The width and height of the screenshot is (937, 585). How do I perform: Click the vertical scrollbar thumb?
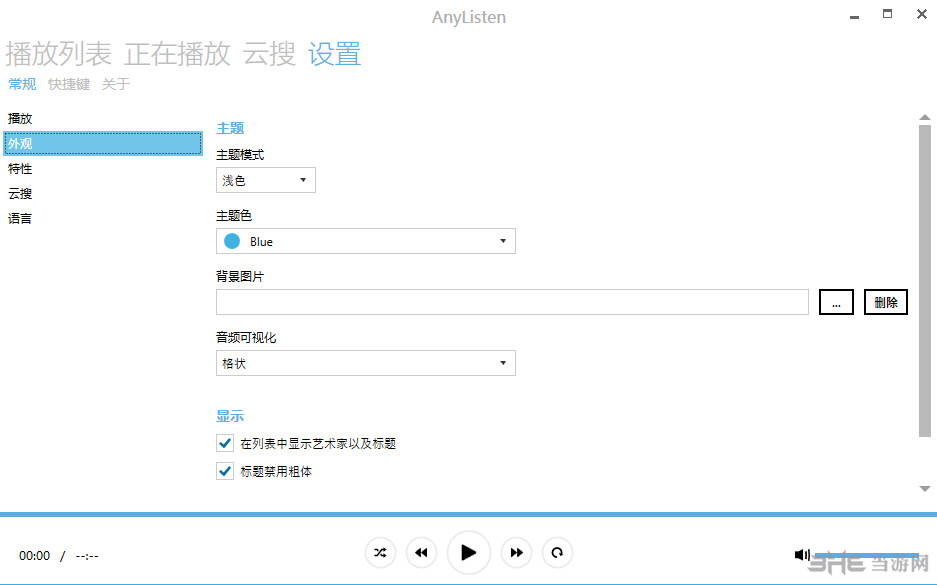[925, 281]
